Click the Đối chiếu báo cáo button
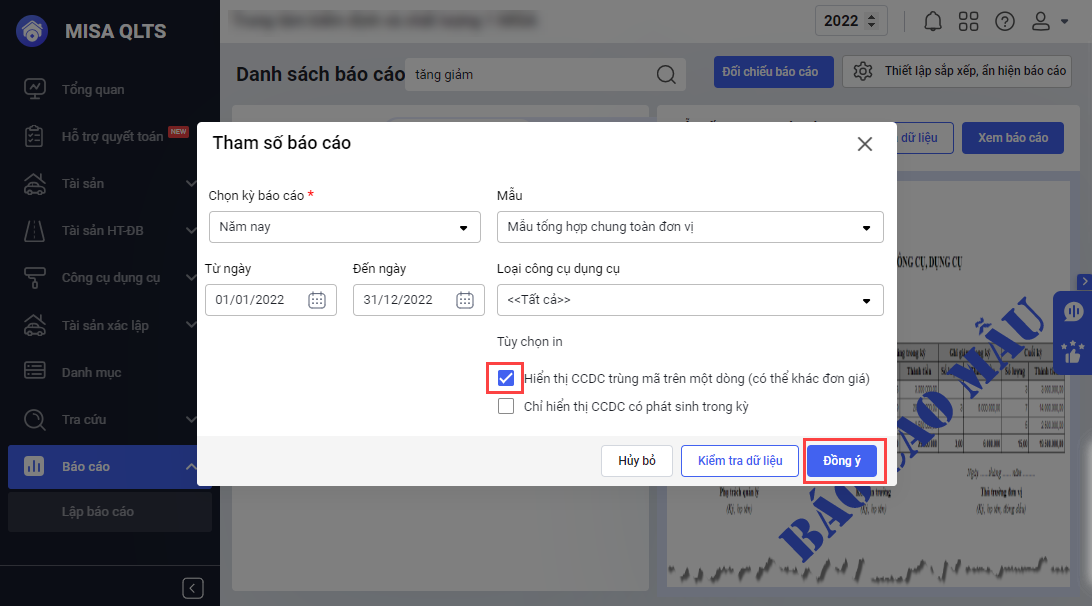This screenshot has width=1092, height=606. pyautogui.click(x=773, y=72)
